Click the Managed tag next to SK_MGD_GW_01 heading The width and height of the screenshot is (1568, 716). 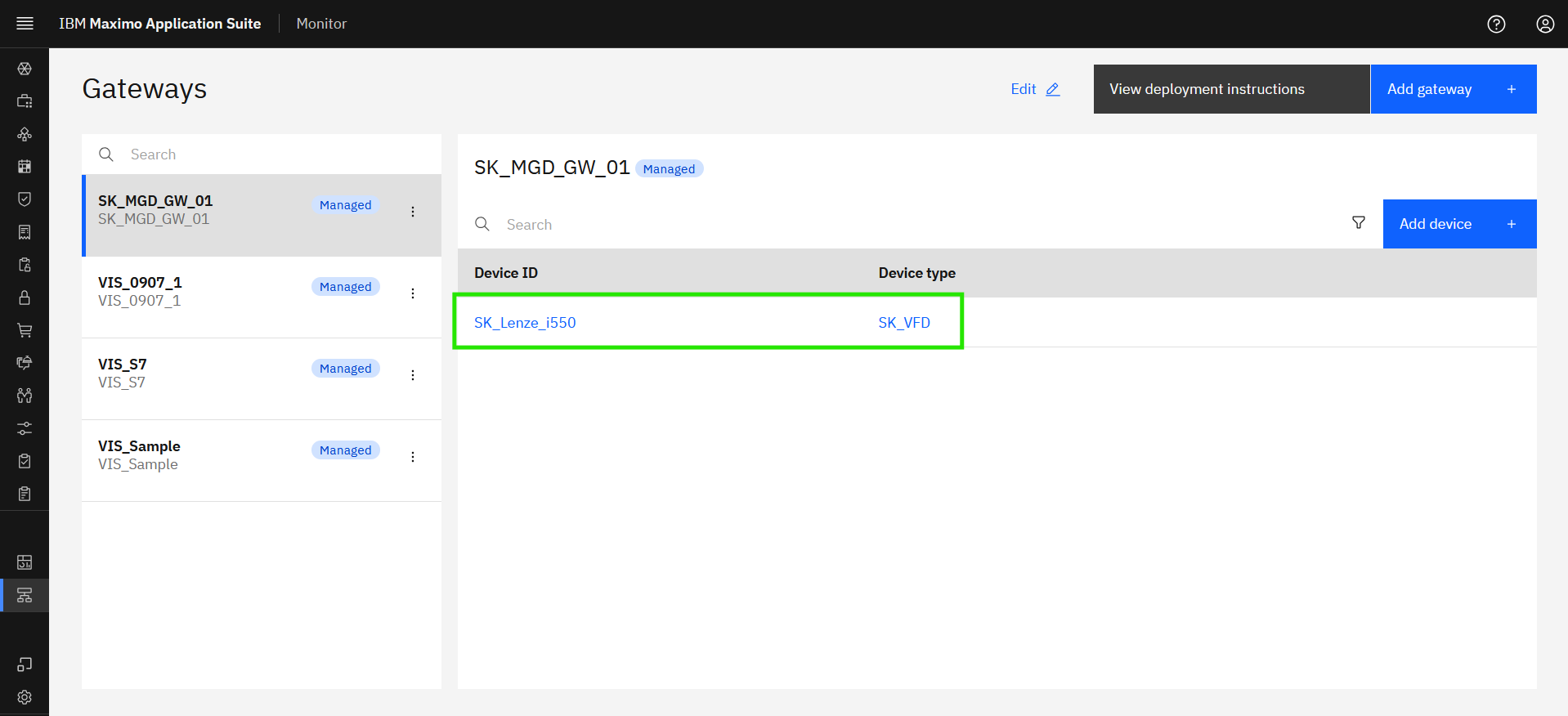pos(669,169)
